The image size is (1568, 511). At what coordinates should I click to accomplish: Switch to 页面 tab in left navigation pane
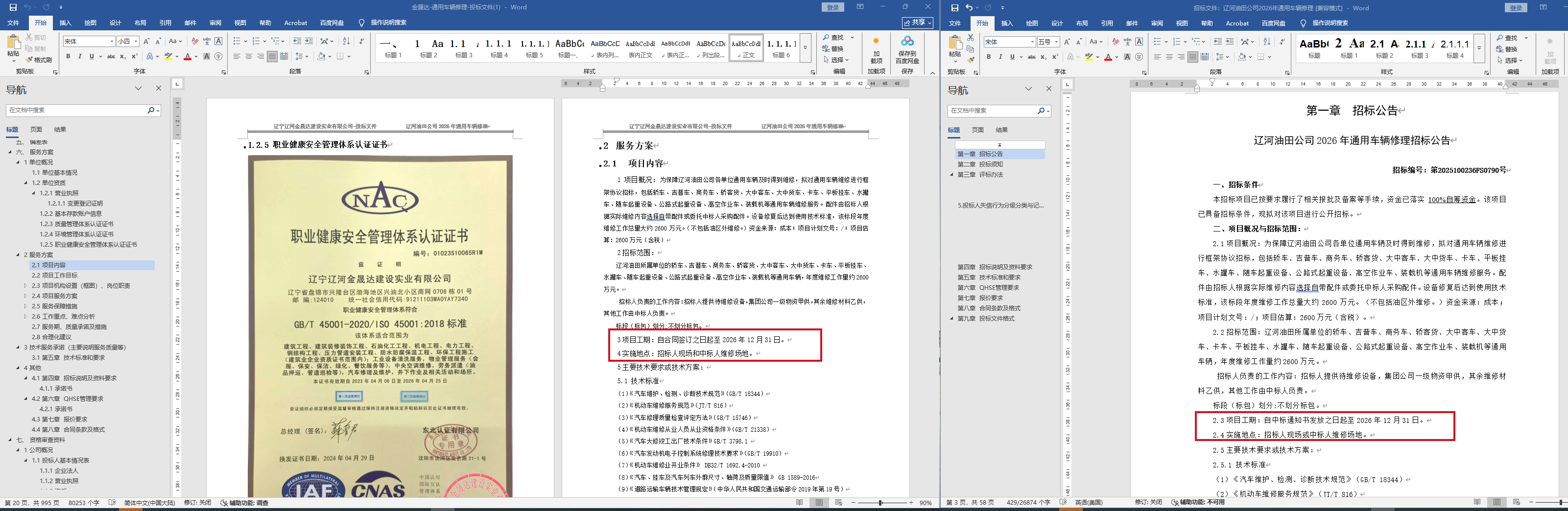point(37,130)
